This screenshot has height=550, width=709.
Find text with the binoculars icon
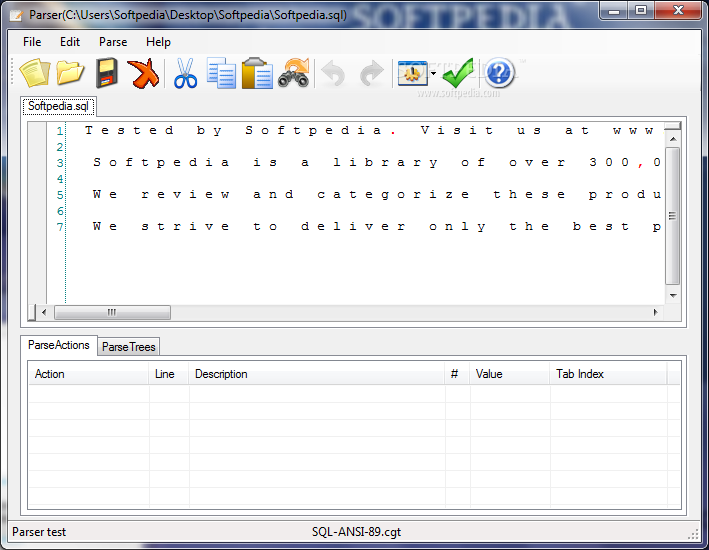[294, 73]
